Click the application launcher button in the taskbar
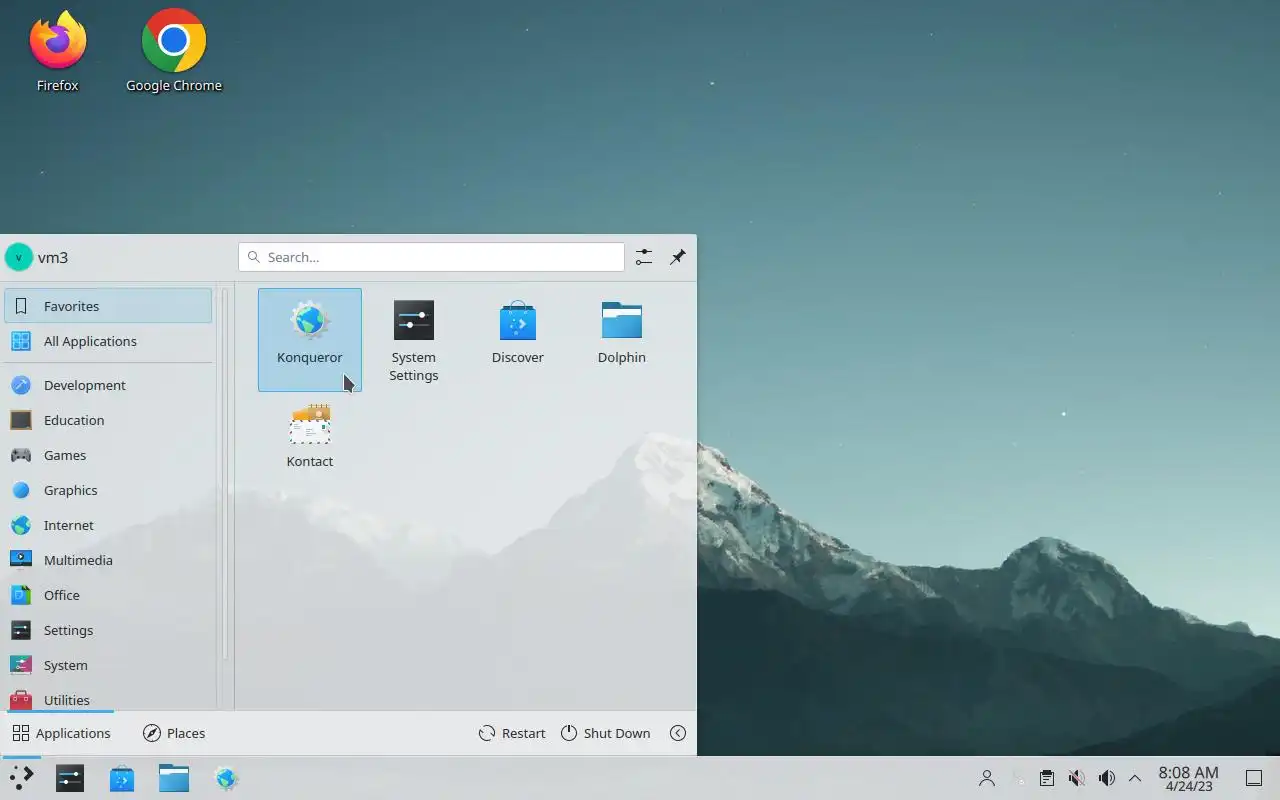The image size is (1280, 800). (21, 778)
